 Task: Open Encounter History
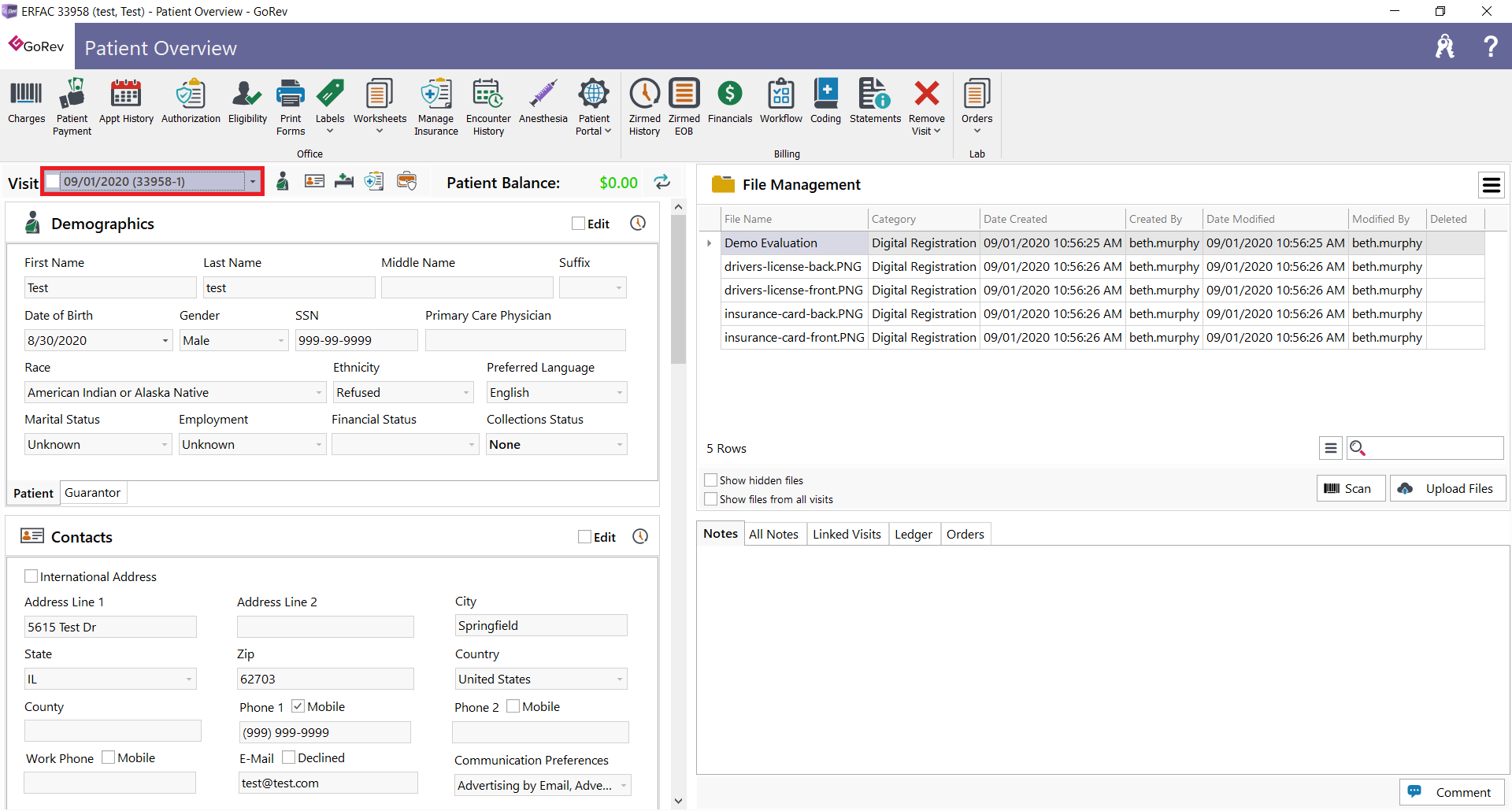click(x=488, y=107)
